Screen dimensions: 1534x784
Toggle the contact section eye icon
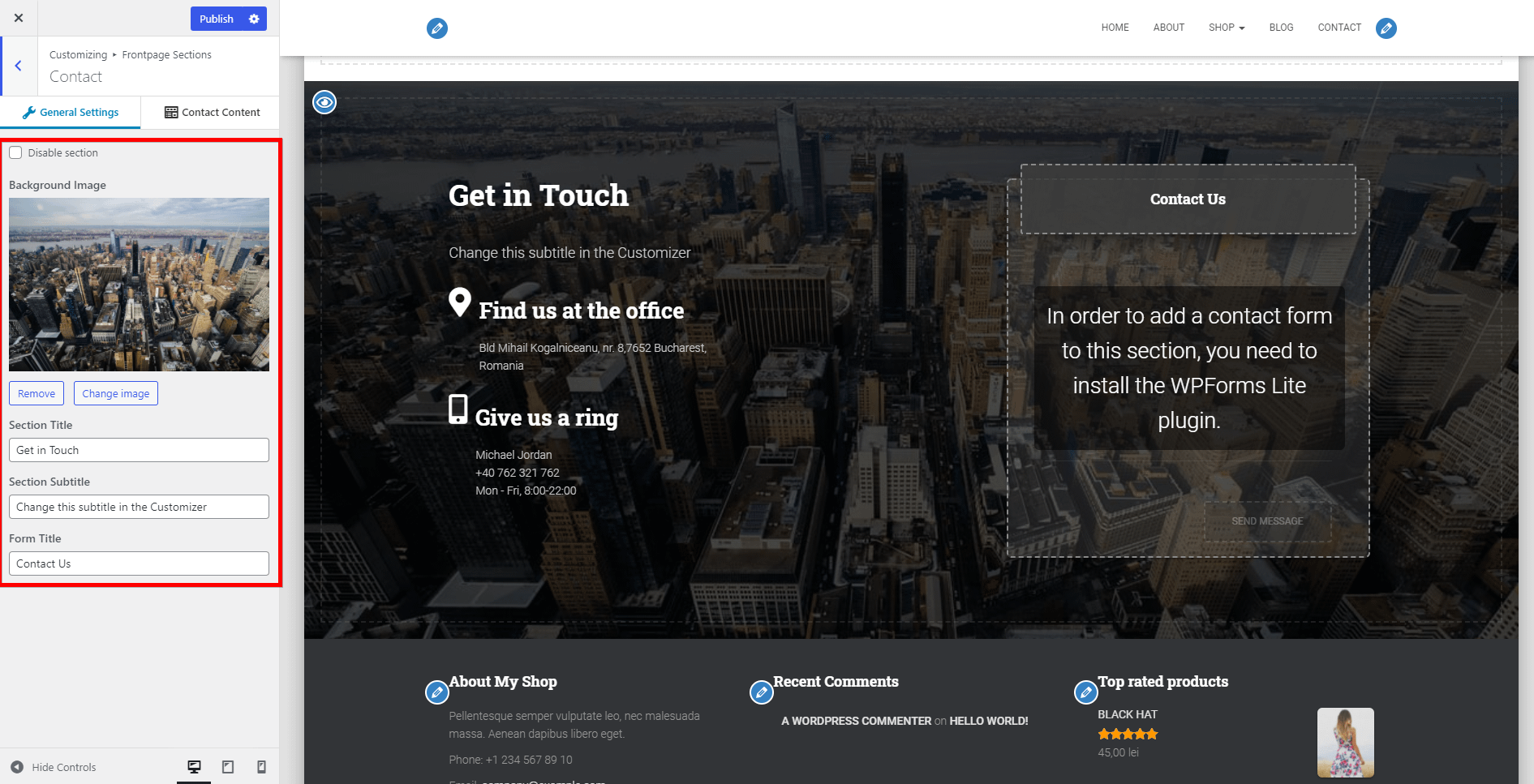[324, 102]
